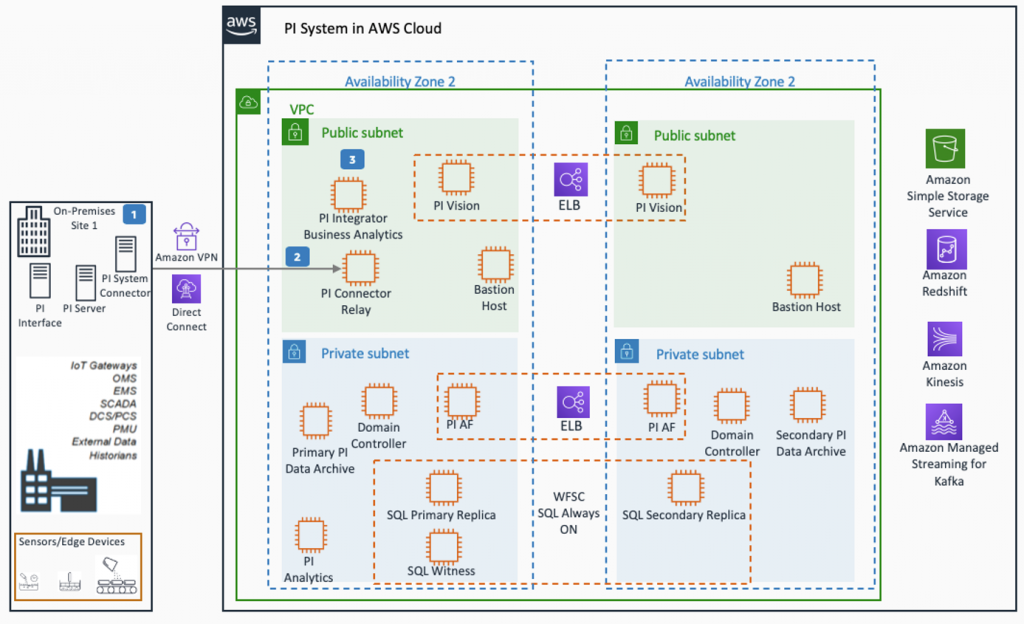Select the 'Historians' text
Screen dimensions: 1024x624
tap(113, 455)
